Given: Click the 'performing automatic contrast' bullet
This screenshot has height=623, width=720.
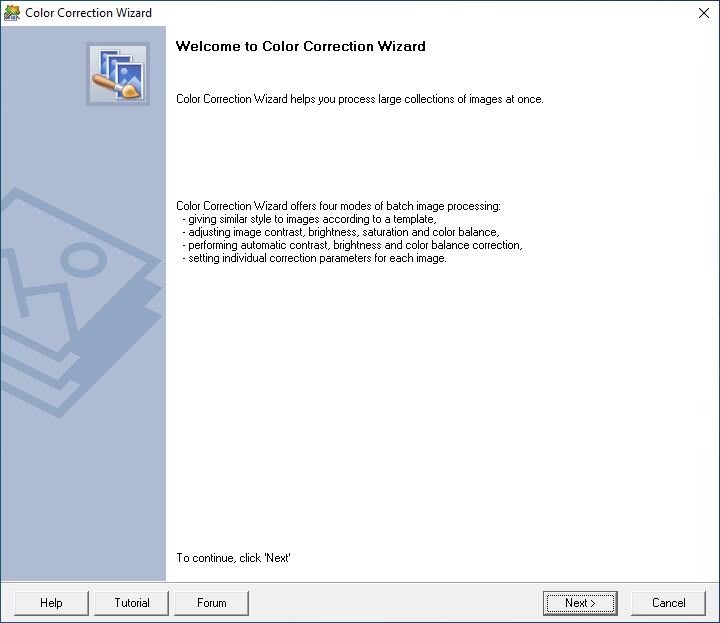Looking at the screenshot, I should (352, 245).
